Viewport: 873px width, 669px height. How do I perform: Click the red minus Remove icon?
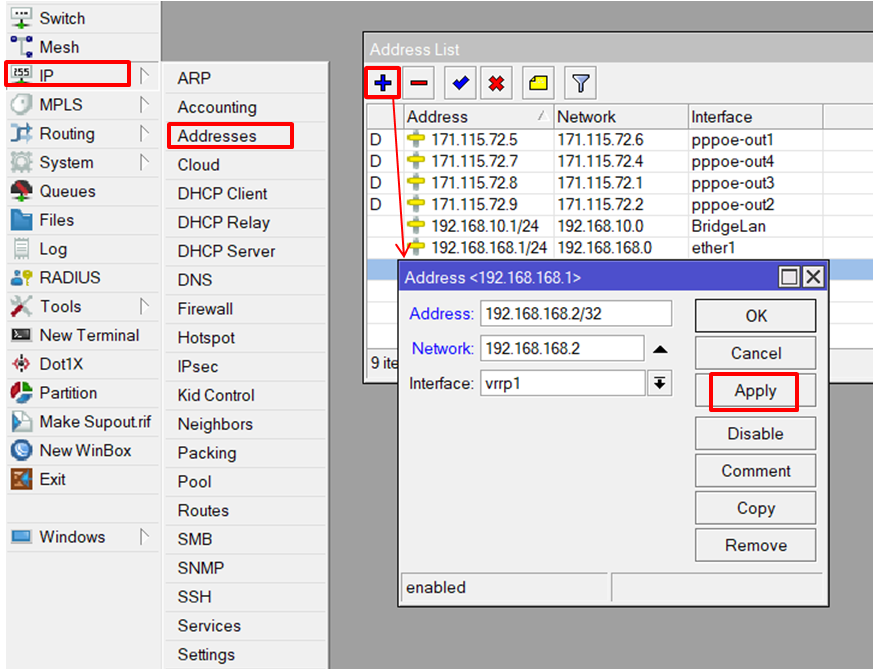tap(420, 83)
